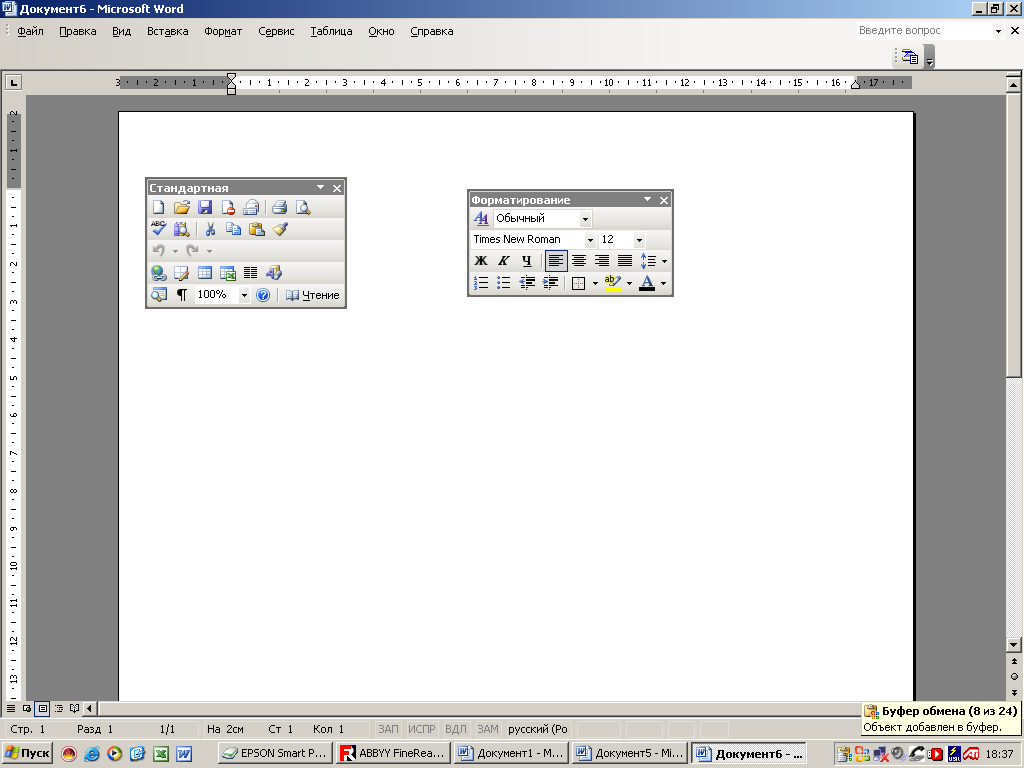Apply the font color A swatch
The image size is (1024, 768).
[647, 283]
